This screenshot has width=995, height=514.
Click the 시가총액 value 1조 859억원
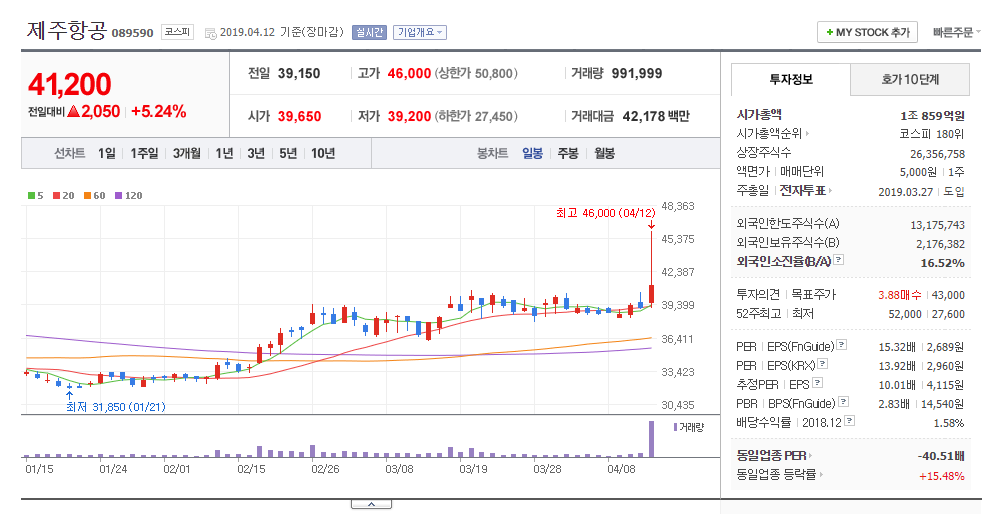932,115
